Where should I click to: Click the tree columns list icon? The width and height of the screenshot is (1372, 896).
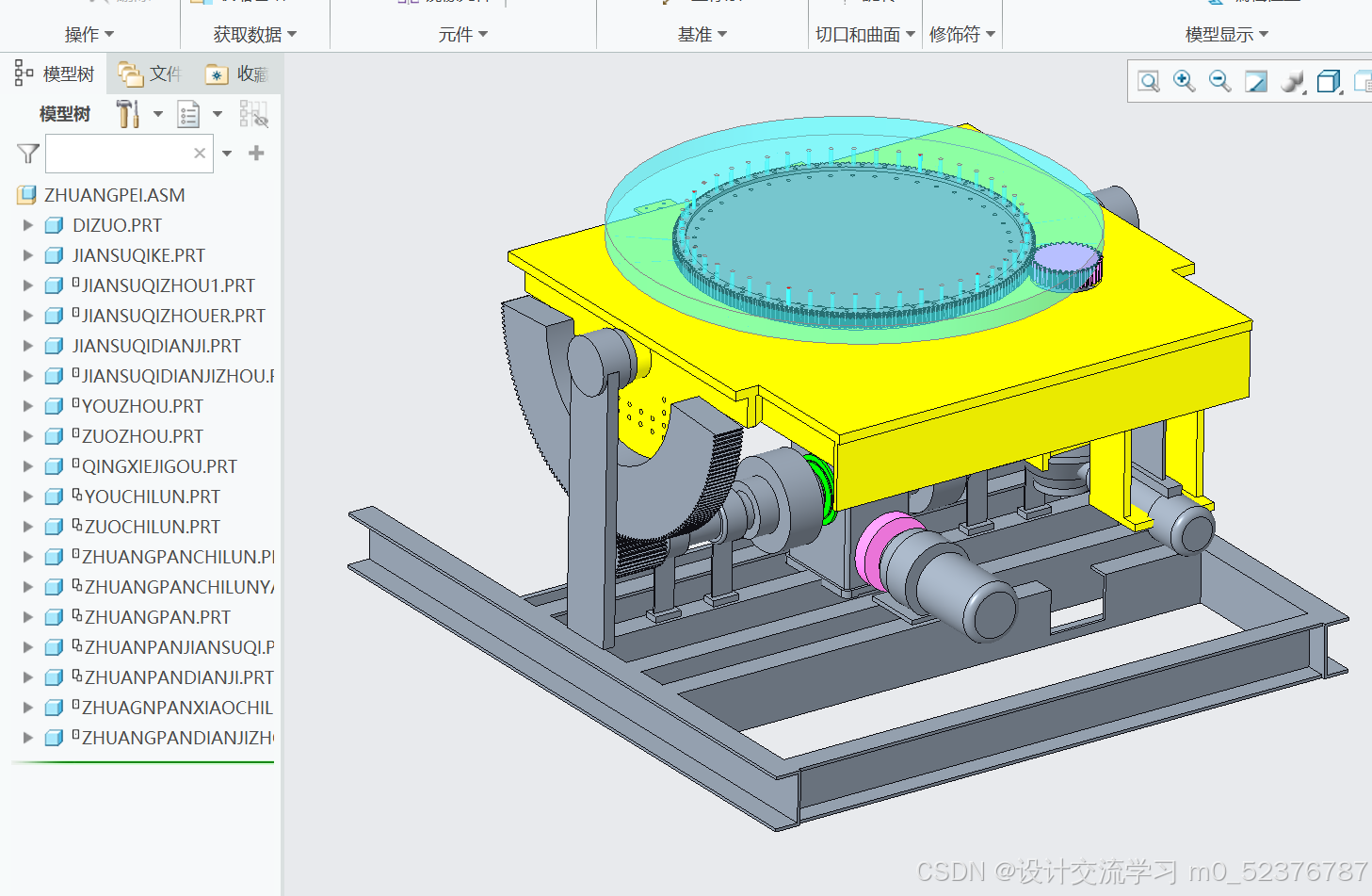click(x=188, y=114)
